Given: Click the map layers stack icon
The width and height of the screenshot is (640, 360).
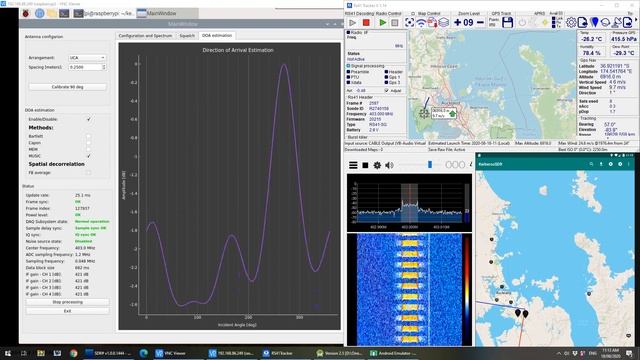Looking at the screenshot, I should [444, 22].
